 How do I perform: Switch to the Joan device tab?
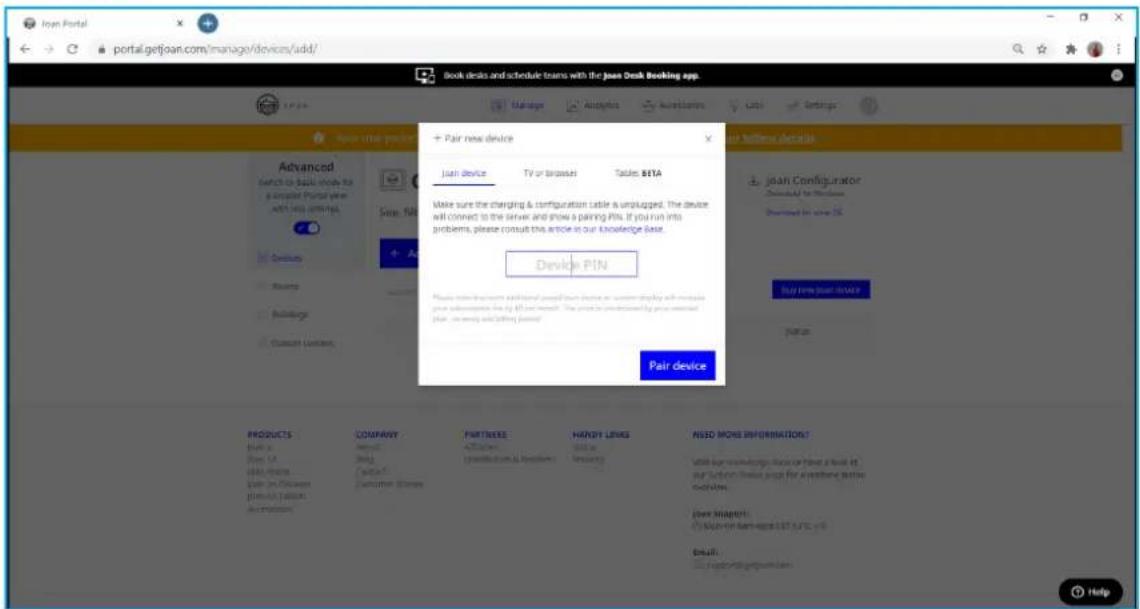464,174
